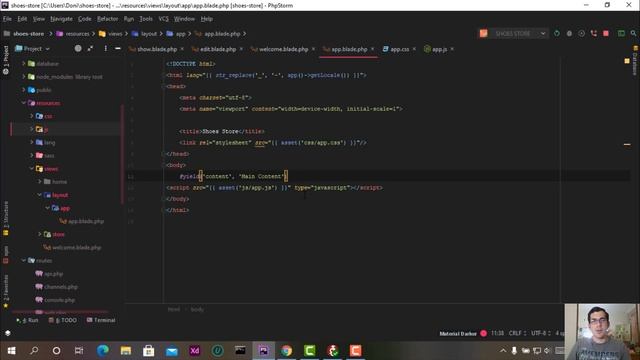Open the TODO tool window
The image size is (640, 360).
62,320
